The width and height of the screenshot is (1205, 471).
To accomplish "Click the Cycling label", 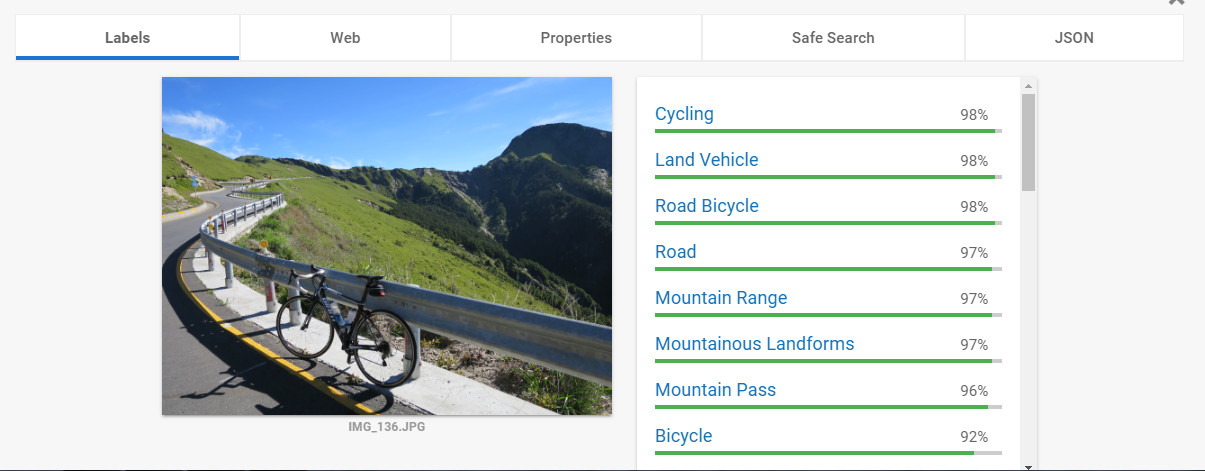I will (x=684, y=114).
